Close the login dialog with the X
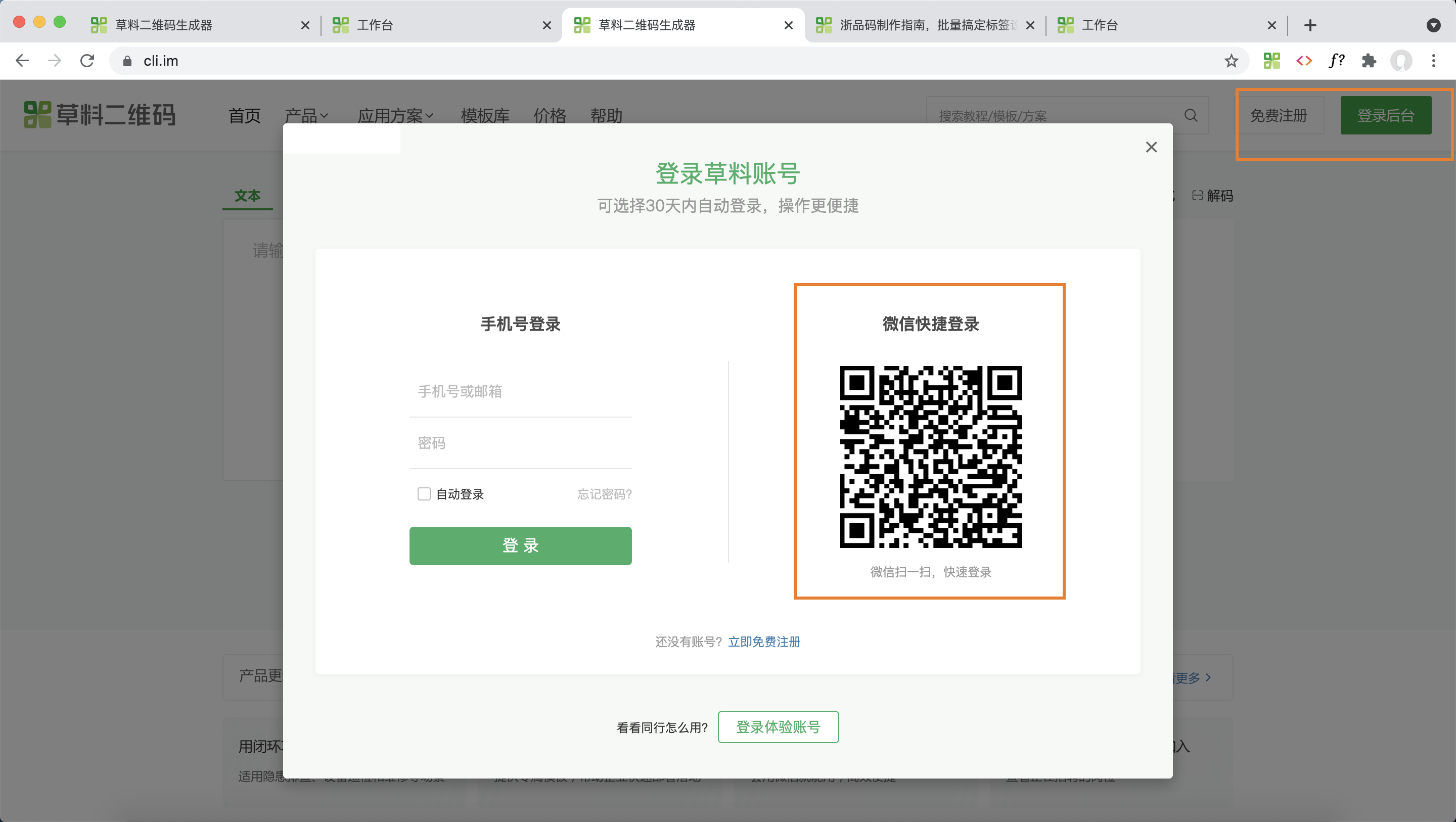The width and height of the screenshot is (1456, 822). click(1151, 147)
